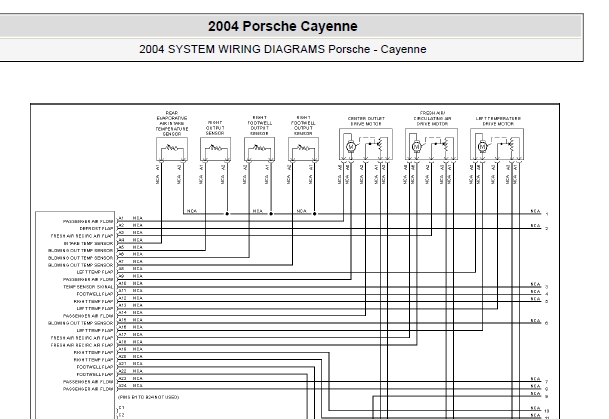Click pin label 'A5' on the control unit connector

pos(121,247)
